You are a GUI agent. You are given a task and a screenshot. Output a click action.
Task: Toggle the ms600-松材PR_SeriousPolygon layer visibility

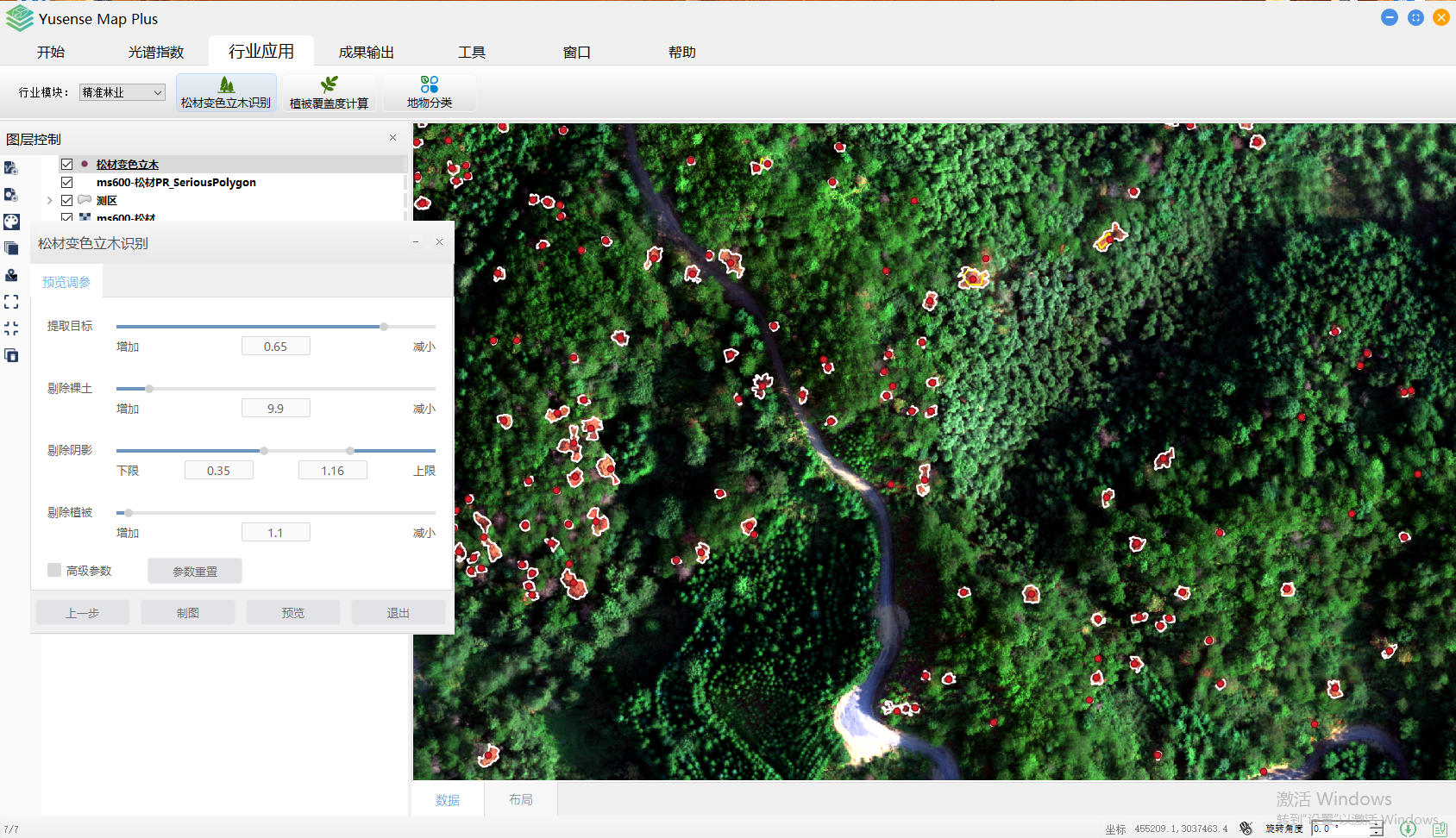tap(66, 182)
